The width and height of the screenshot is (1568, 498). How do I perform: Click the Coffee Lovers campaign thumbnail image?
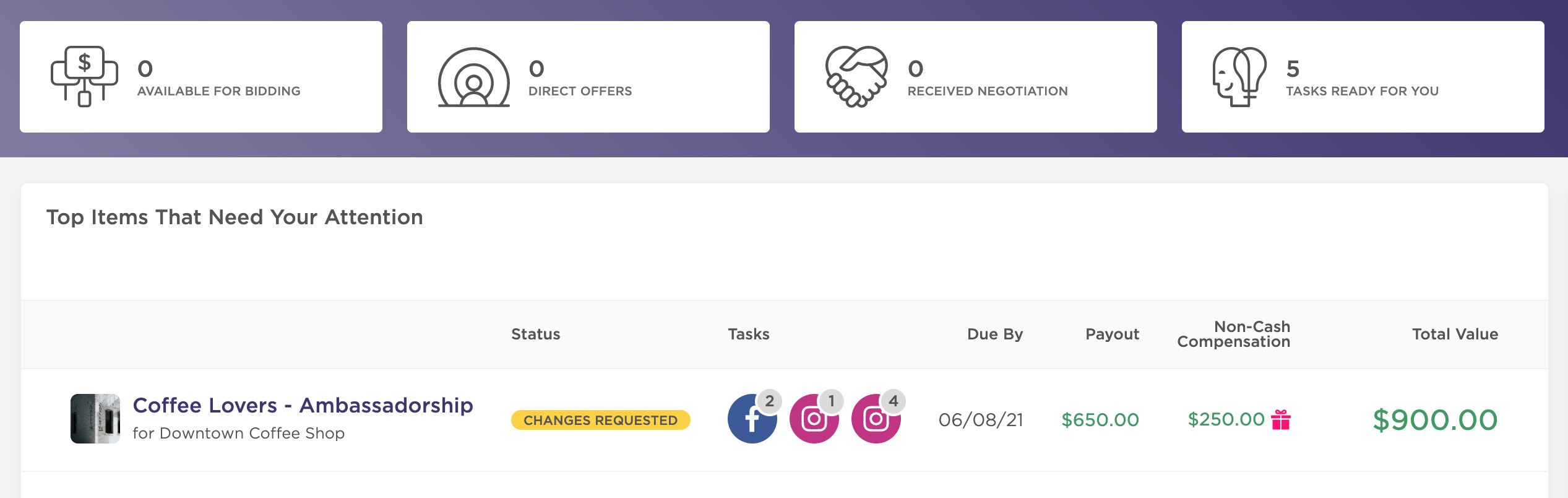95,419
